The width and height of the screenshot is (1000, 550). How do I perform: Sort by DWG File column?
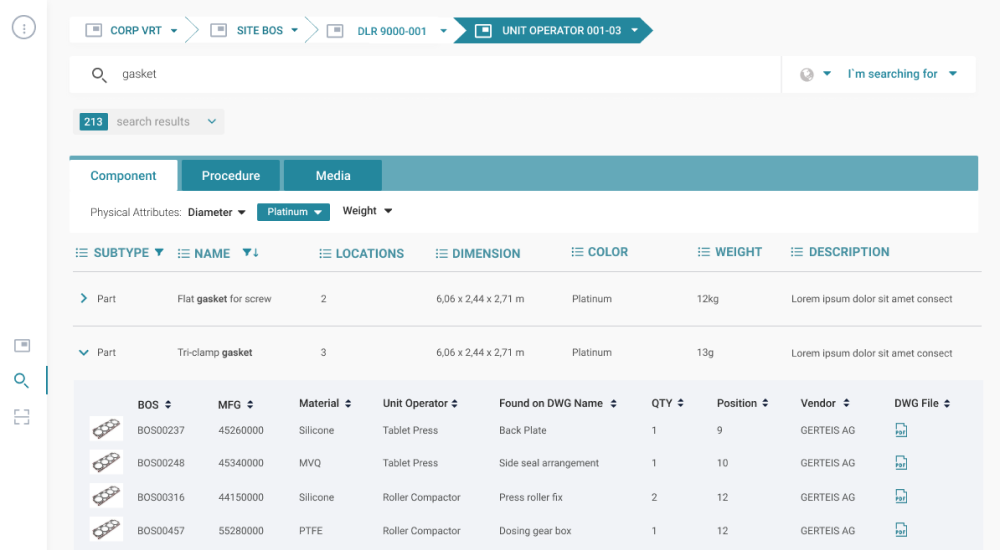(947, 403)
